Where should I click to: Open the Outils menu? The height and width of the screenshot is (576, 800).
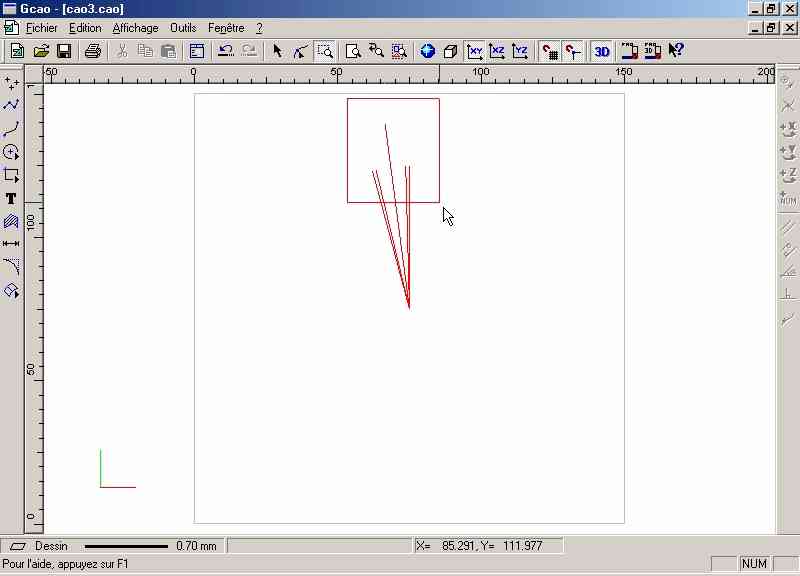(183, 28)
